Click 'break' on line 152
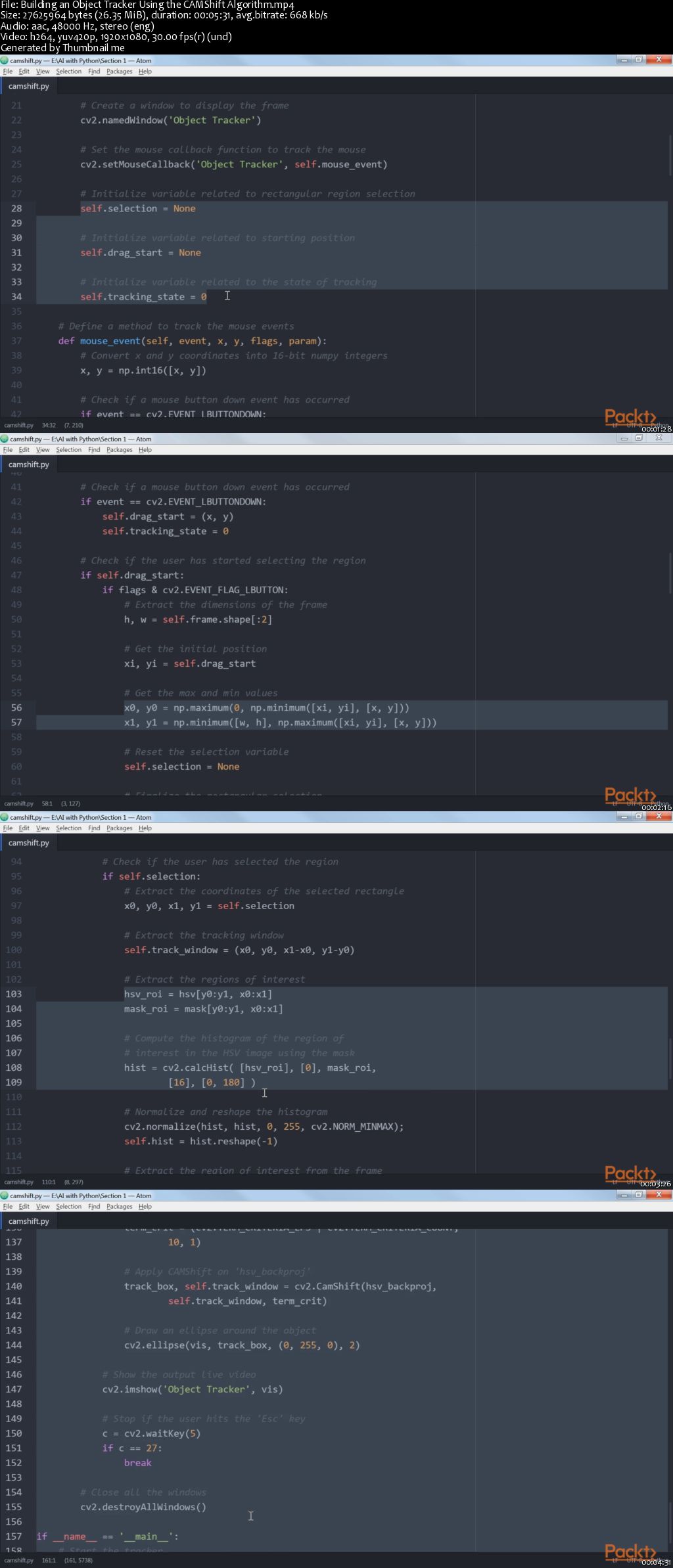The image size is (673, 1568). [138, 1462]
